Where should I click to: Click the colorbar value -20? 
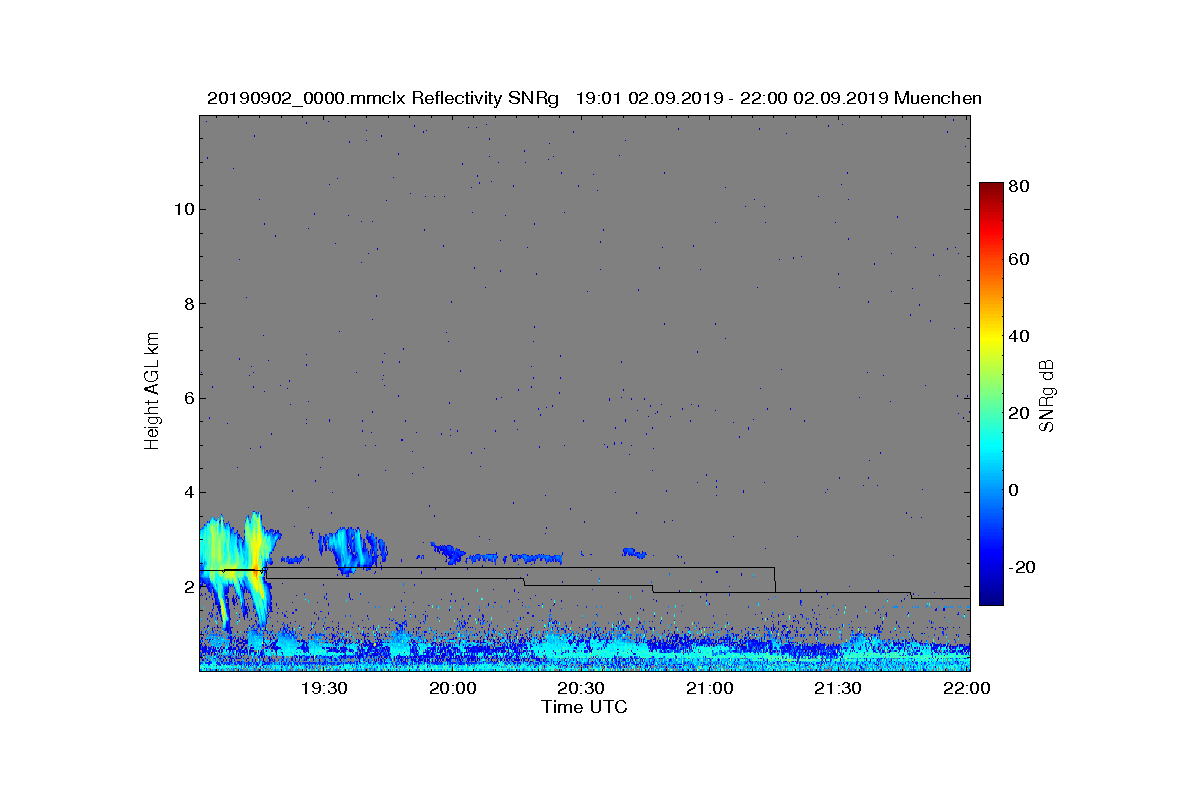click(x=1023, y=567)
